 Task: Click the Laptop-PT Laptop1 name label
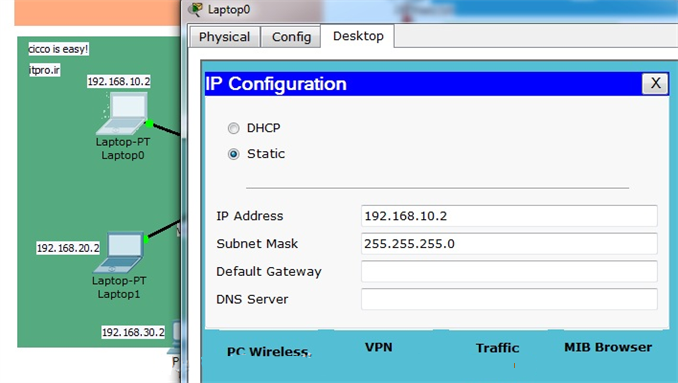point(119,287)
